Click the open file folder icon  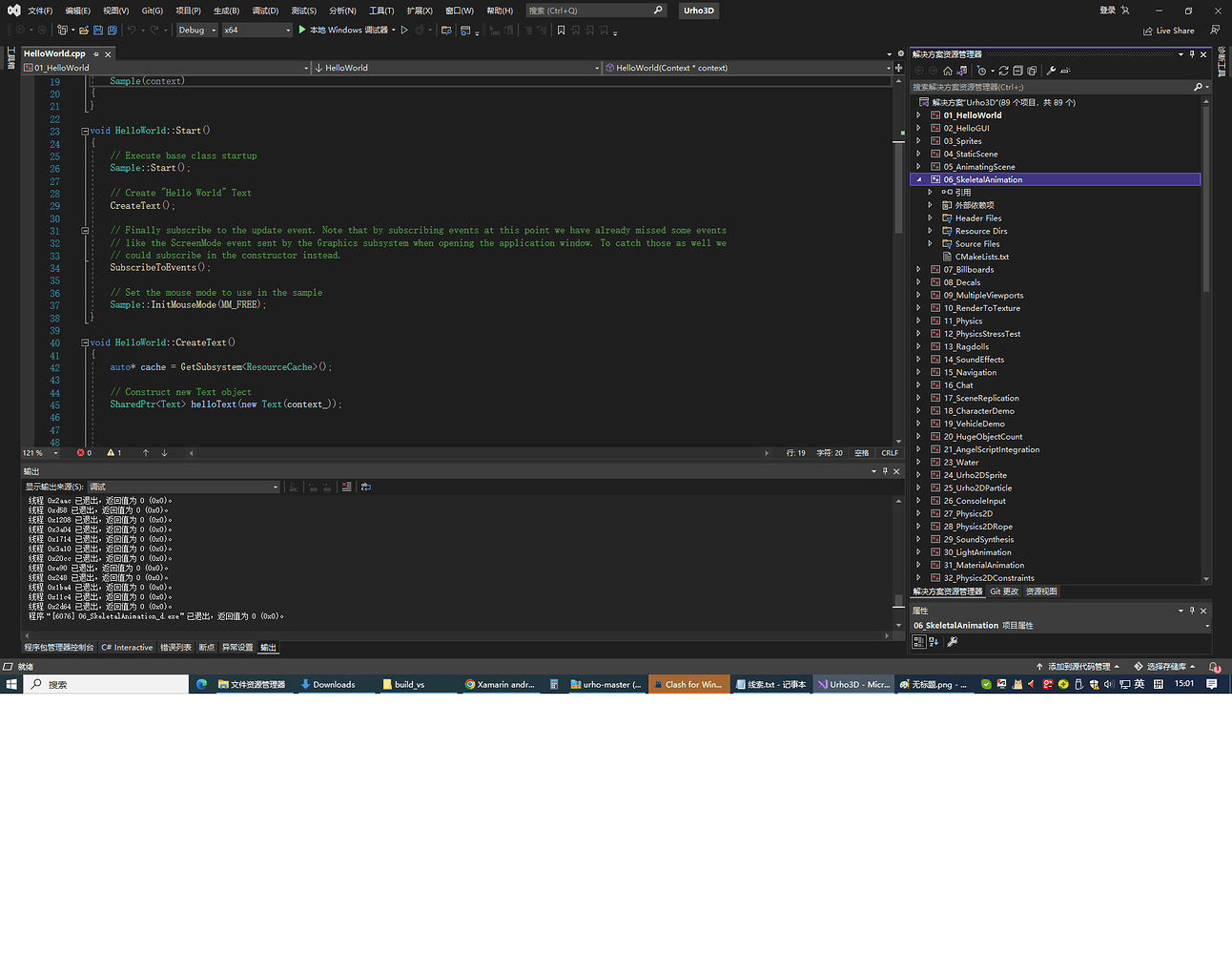pos(84,30)
